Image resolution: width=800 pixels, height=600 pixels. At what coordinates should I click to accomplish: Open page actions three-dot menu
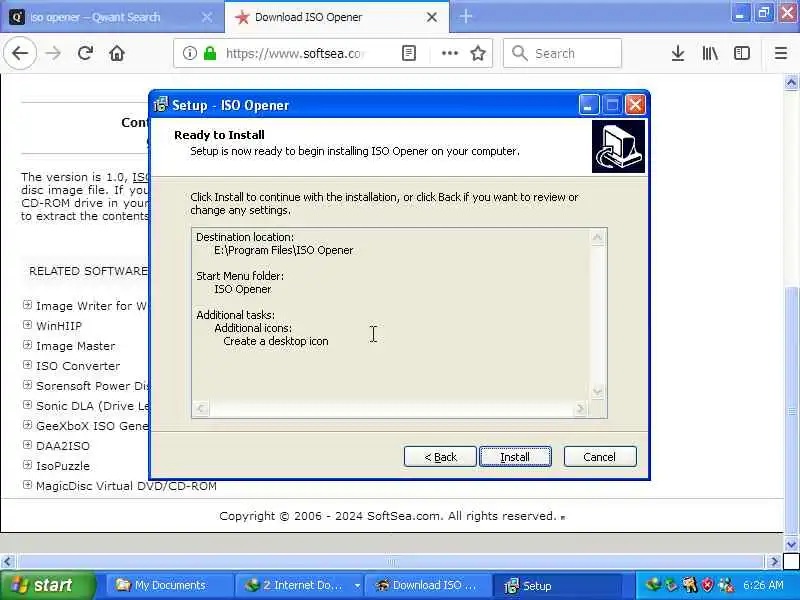(449, 53)
